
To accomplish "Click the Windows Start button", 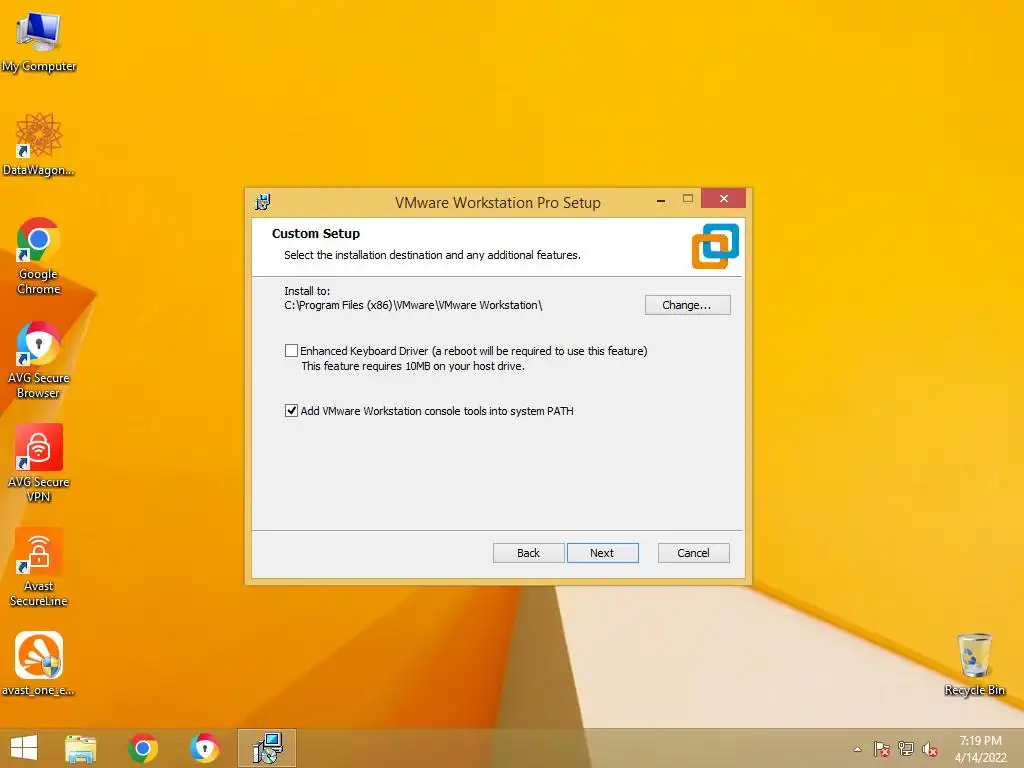I will (x=24, y=748).
